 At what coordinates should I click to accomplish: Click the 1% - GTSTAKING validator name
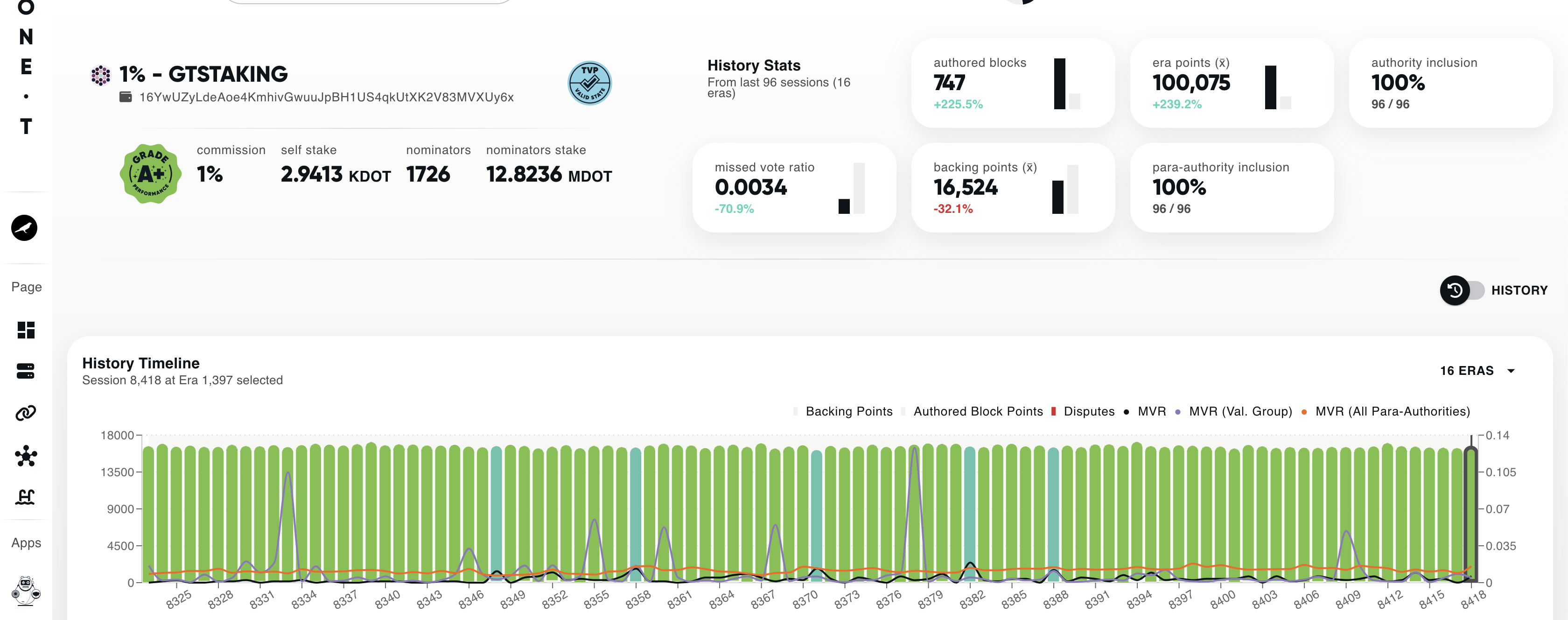(203, 74)
